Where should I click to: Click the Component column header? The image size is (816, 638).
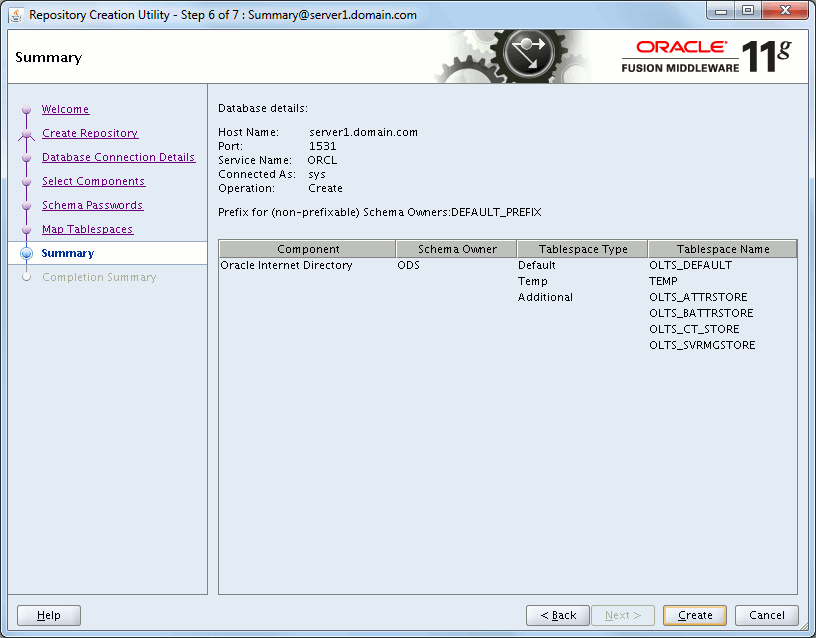[x=308, y=249]
